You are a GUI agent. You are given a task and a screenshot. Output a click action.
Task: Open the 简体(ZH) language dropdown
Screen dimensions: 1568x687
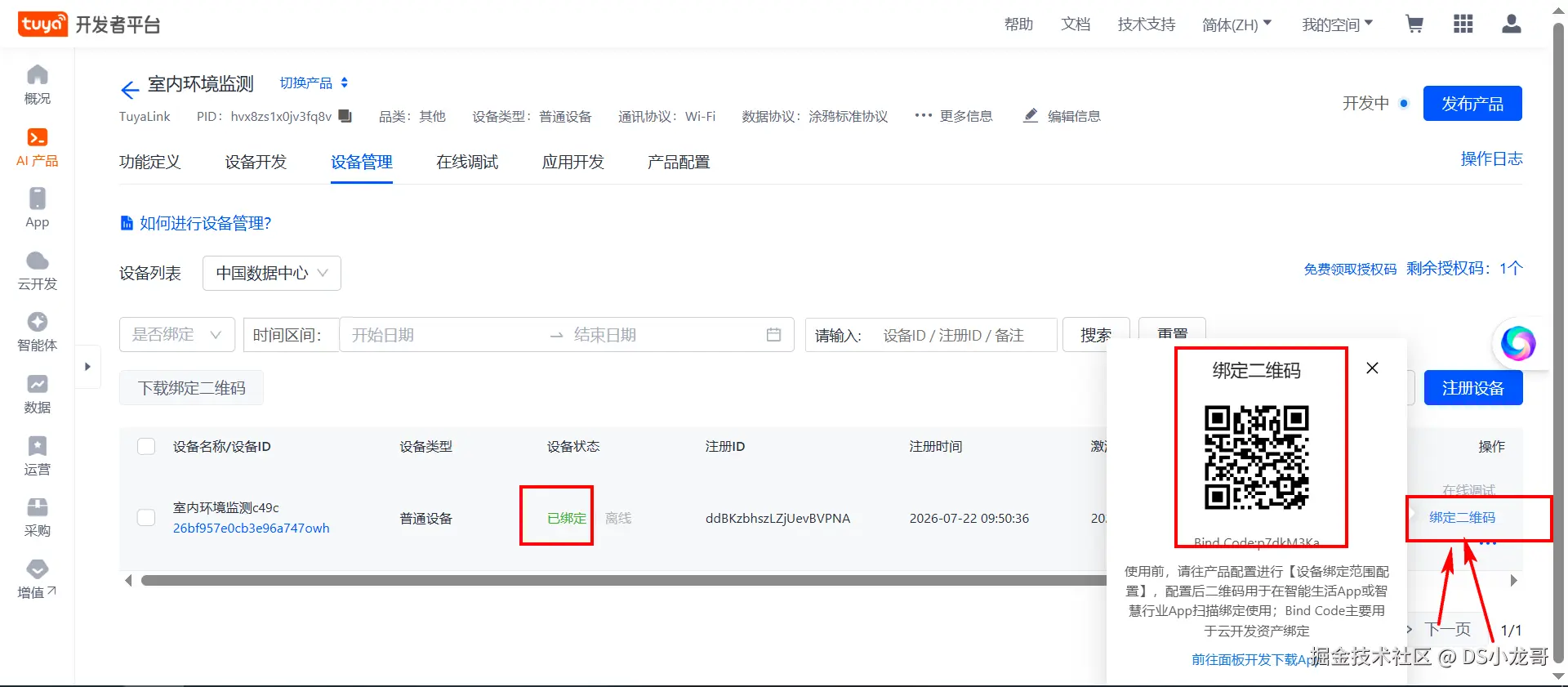point(1236,25)
